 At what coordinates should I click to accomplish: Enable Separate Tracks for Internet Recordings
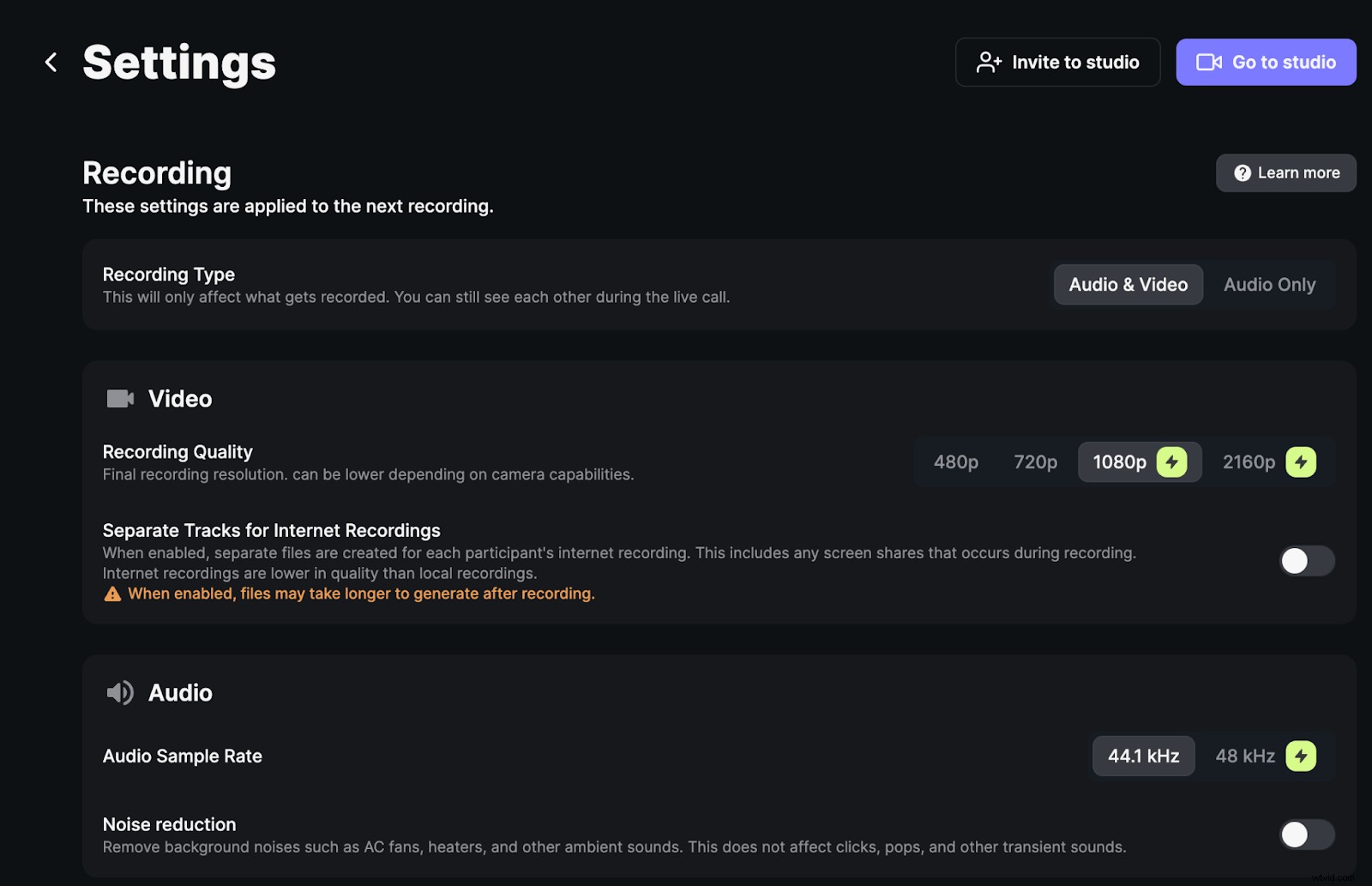[1307, 561]
